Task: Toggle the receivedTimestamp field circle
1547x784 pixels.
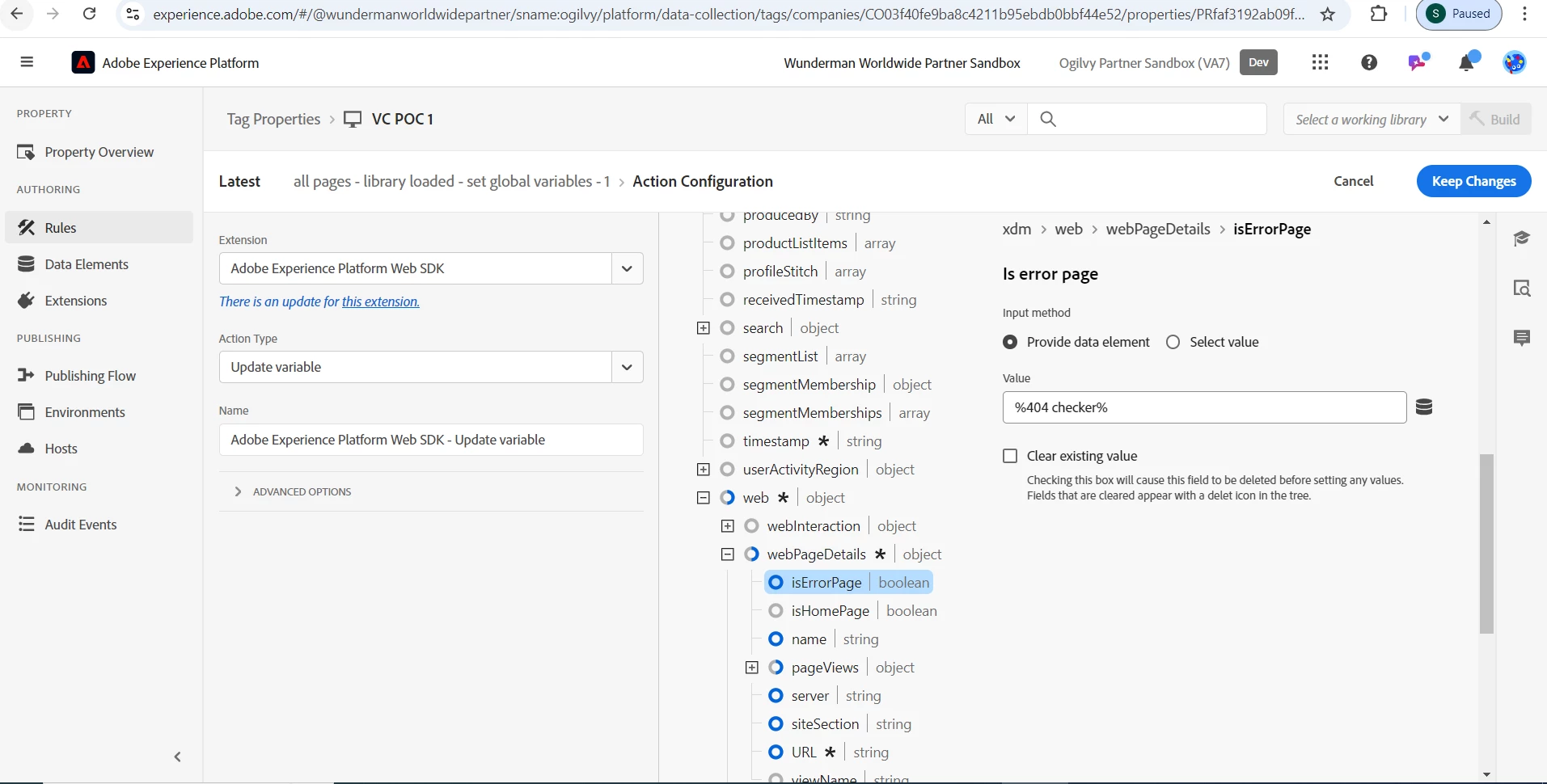Action: pos(727,299)
